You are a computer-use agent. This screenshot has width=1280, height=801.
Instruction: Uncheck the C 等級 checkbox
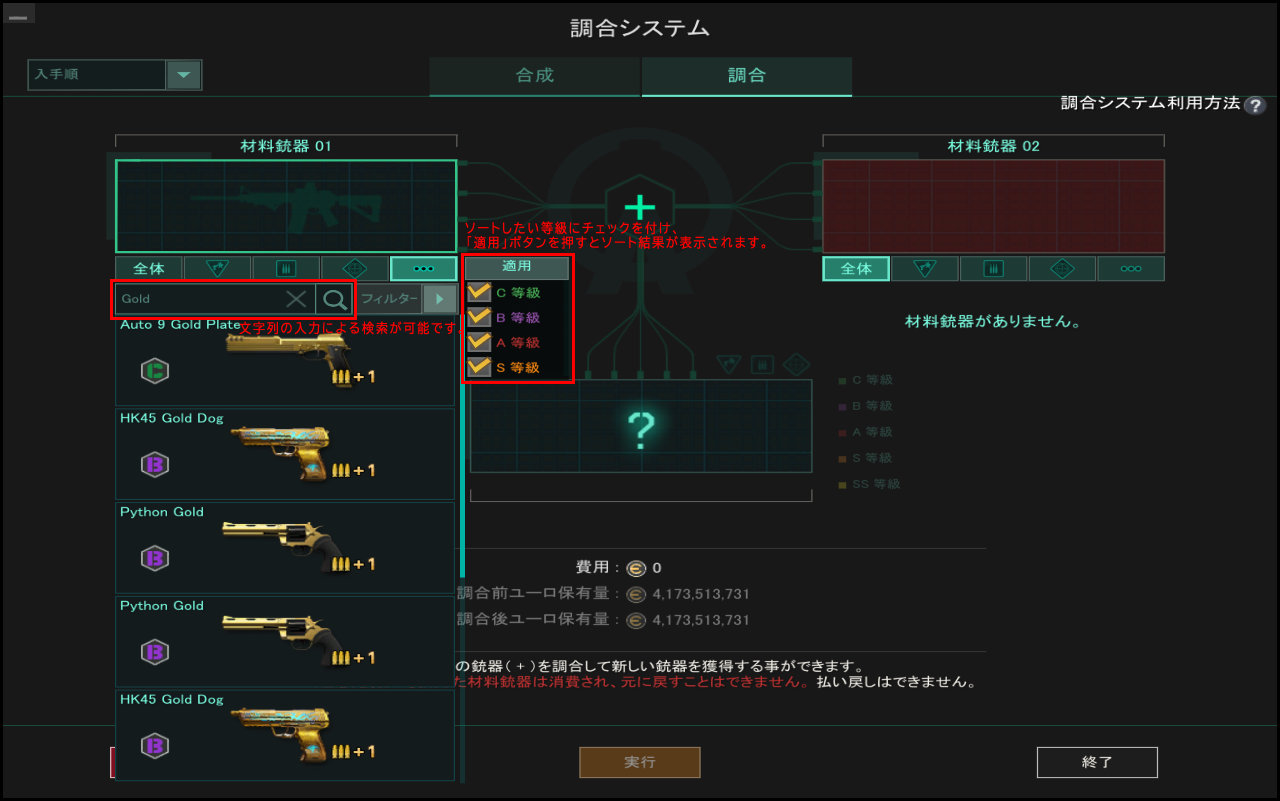479,293
